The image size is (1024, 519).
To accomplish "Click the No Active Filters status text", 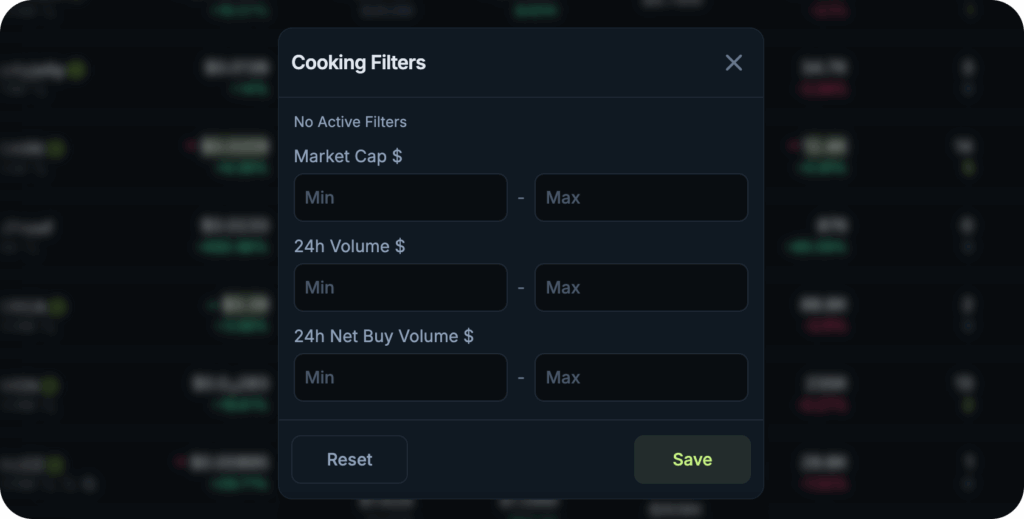I will (x=350, y=122).
